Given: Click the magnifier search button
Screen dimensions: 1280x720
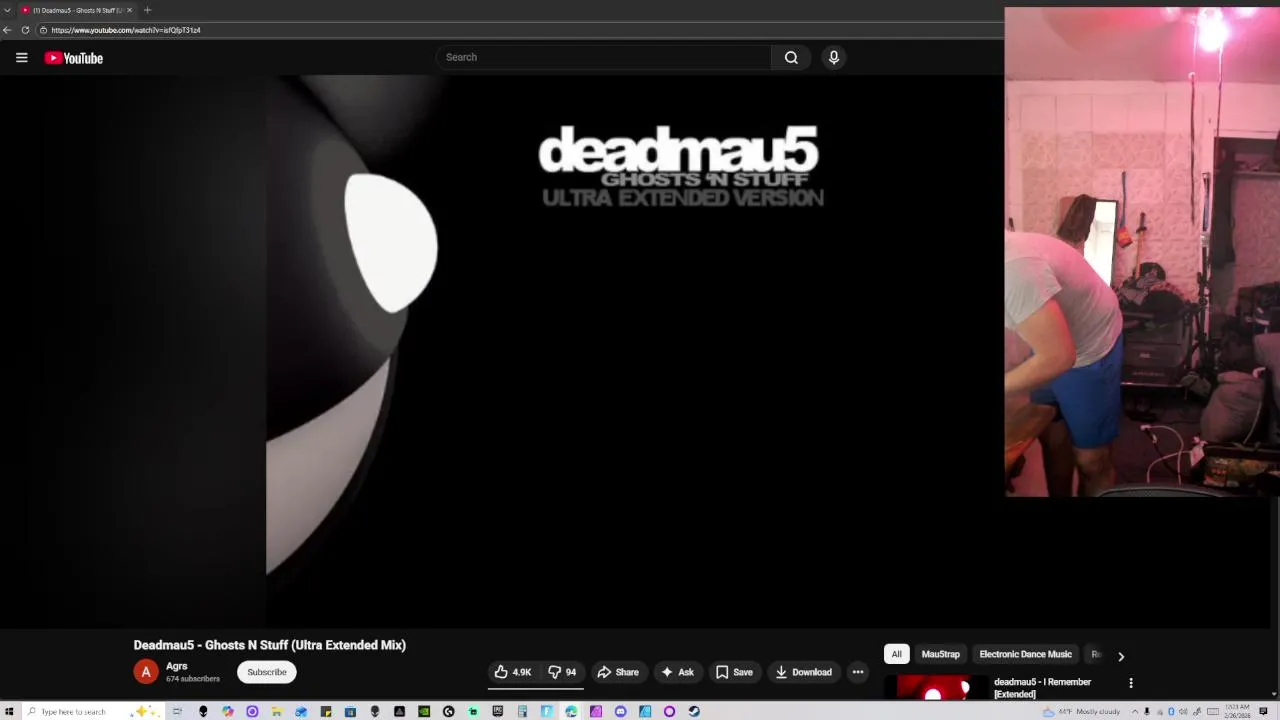Looking at the screenshot, I should (791, 57).
